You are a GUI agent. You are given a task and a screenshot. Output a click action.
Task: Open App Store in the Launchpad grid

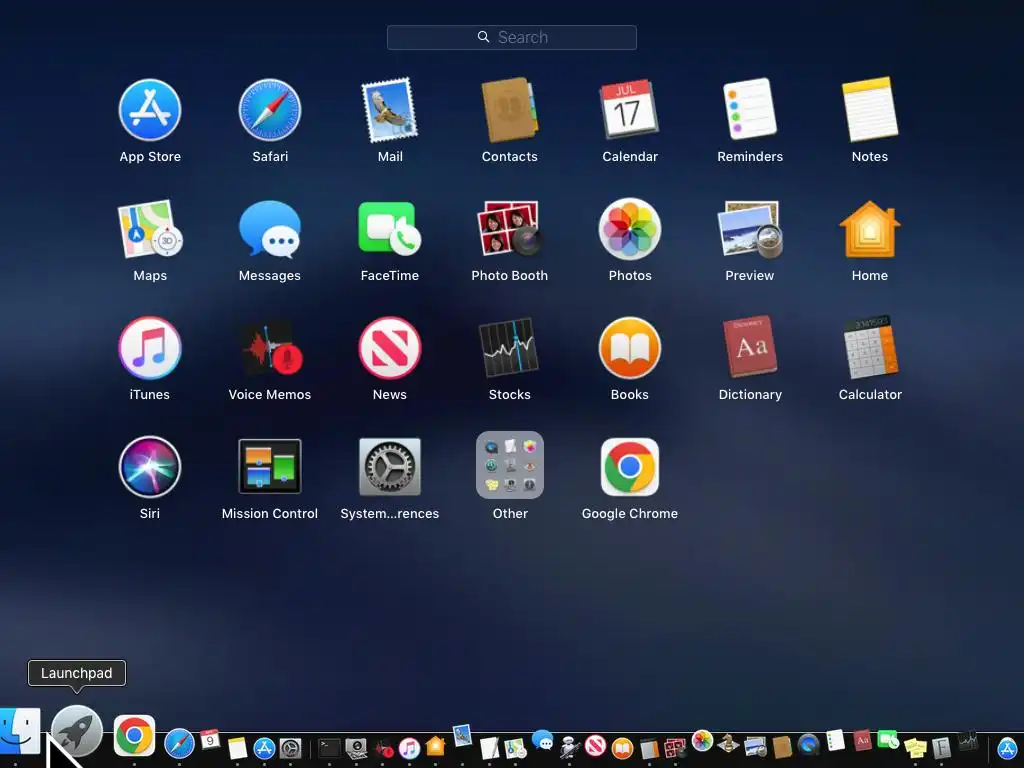(150, 110)
